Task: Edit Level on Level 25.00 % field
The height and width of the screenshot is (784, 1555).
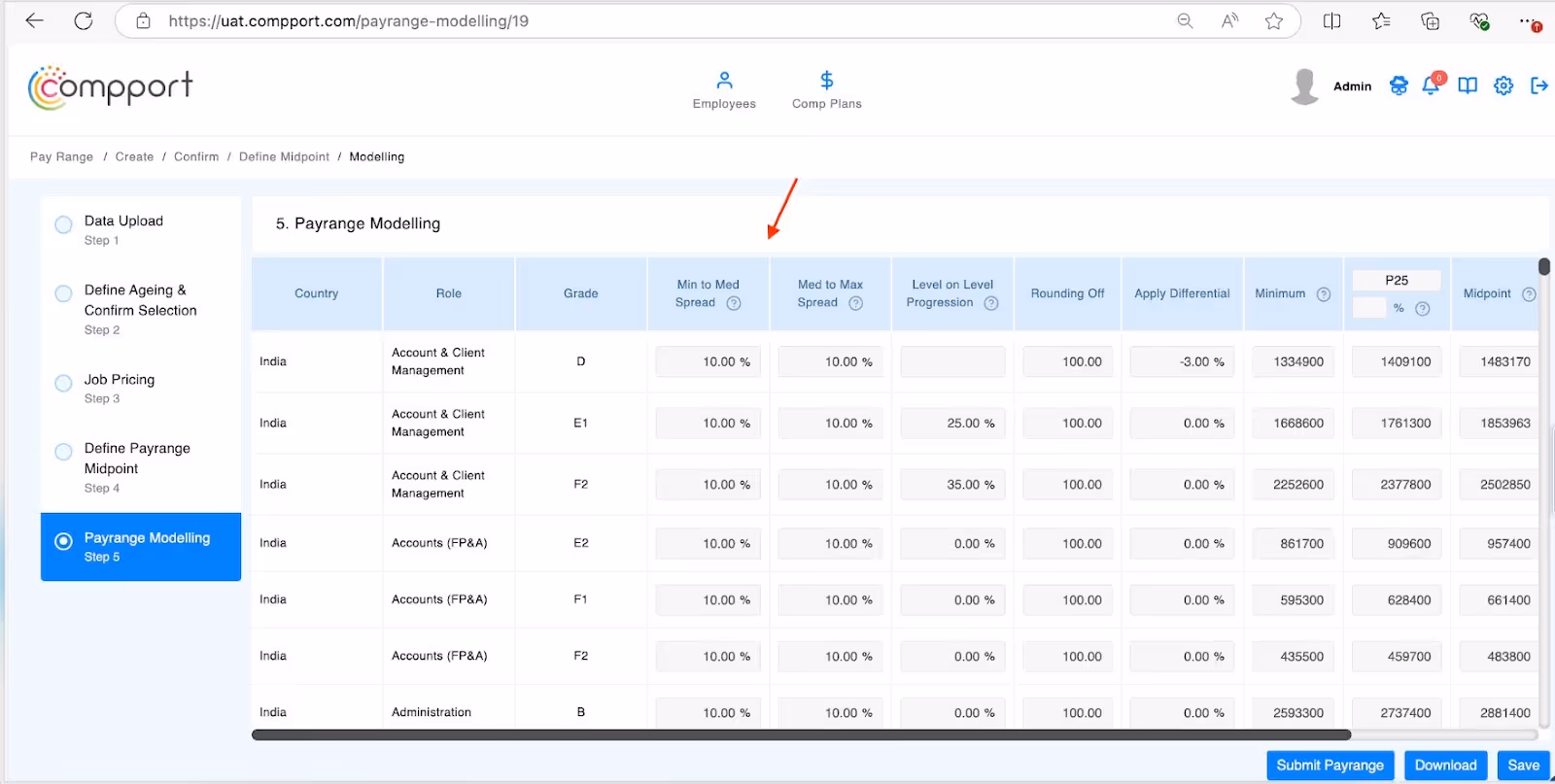Action: click(952, 424)
